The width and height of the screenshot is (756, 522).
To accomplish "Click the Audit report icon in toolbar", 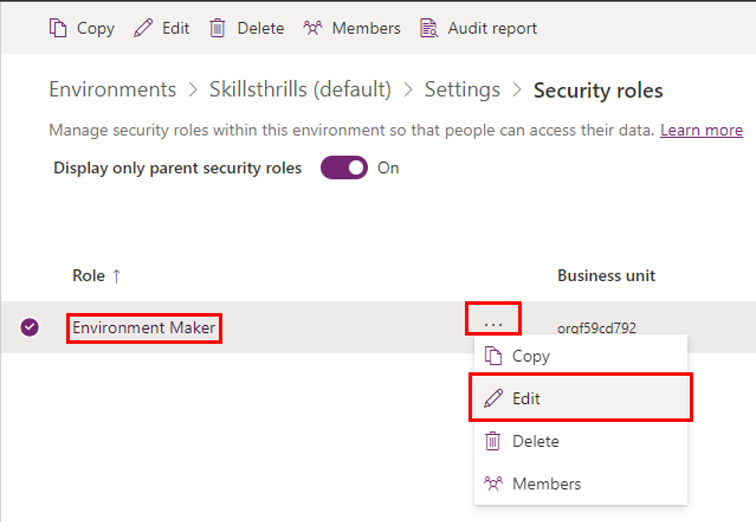I will (x=429, y=28).
